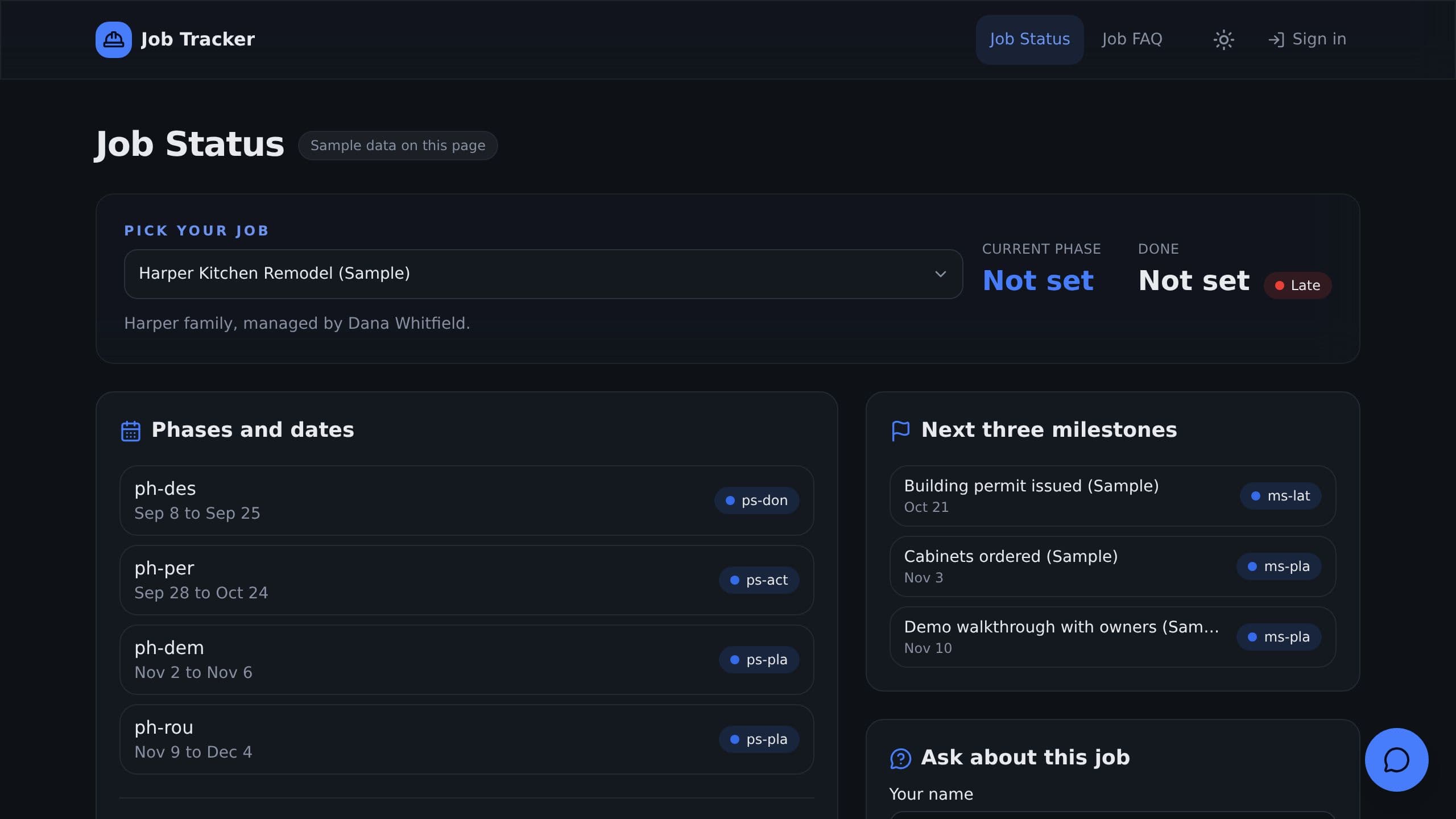Click the question icon beside Ask about this job
This screenshot has width=1456, height=819.
click(x=900, y=758)
